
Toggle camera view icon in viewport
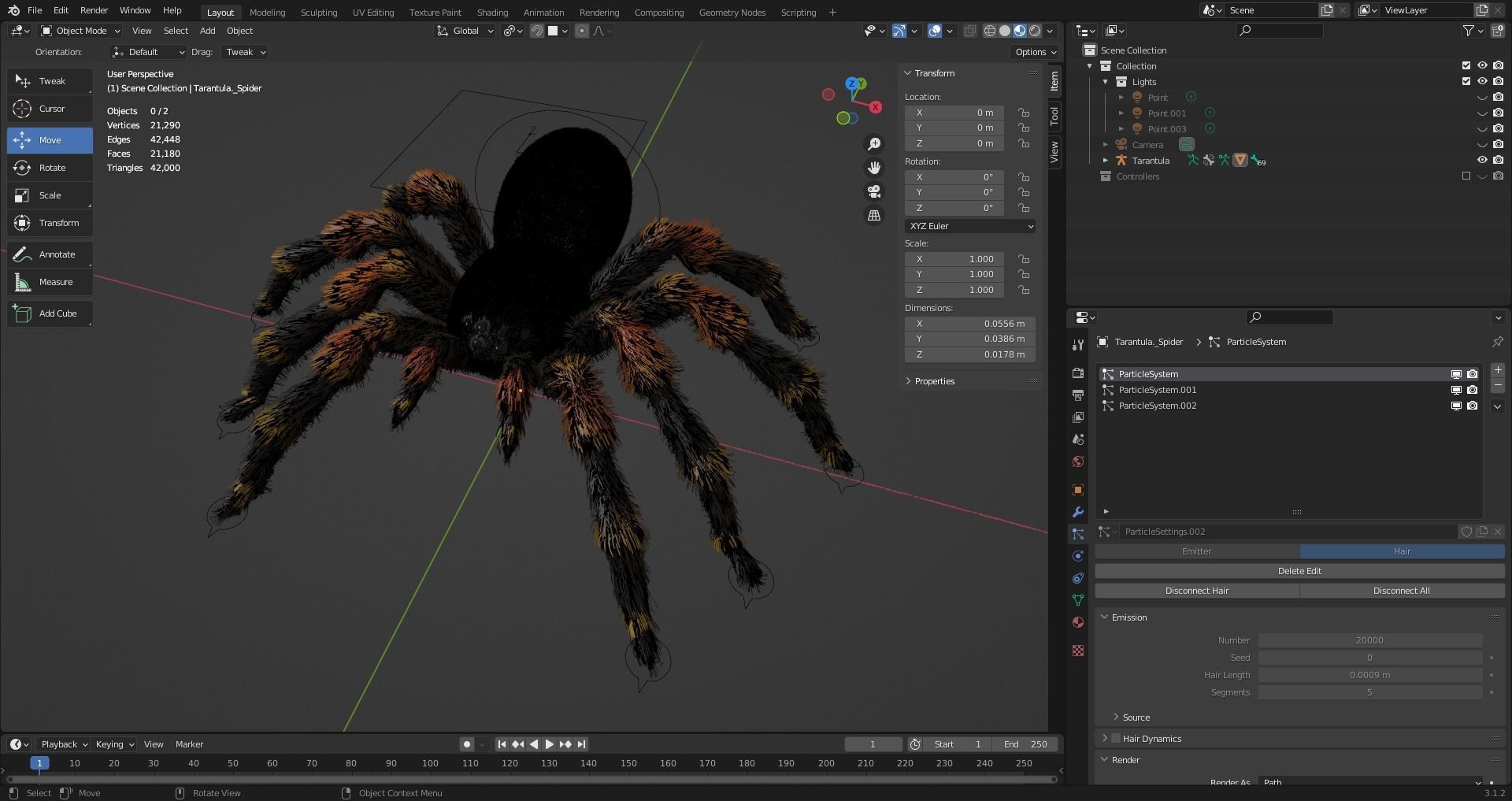pyautogui.click(x=874, y=191)
